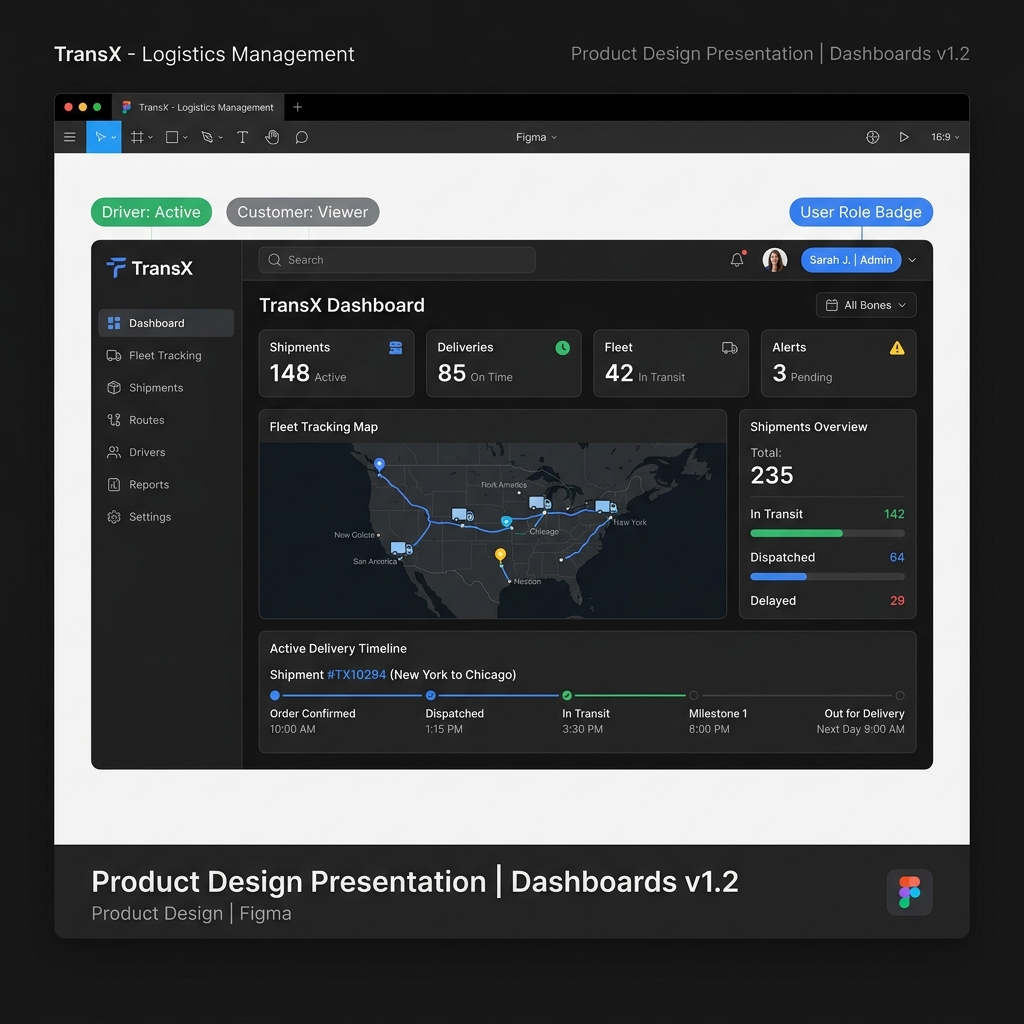Click the Settings gear icon in sidebar
Image resolution: width=1024 pixels, height=1024 pixels.
click(114, 517)
